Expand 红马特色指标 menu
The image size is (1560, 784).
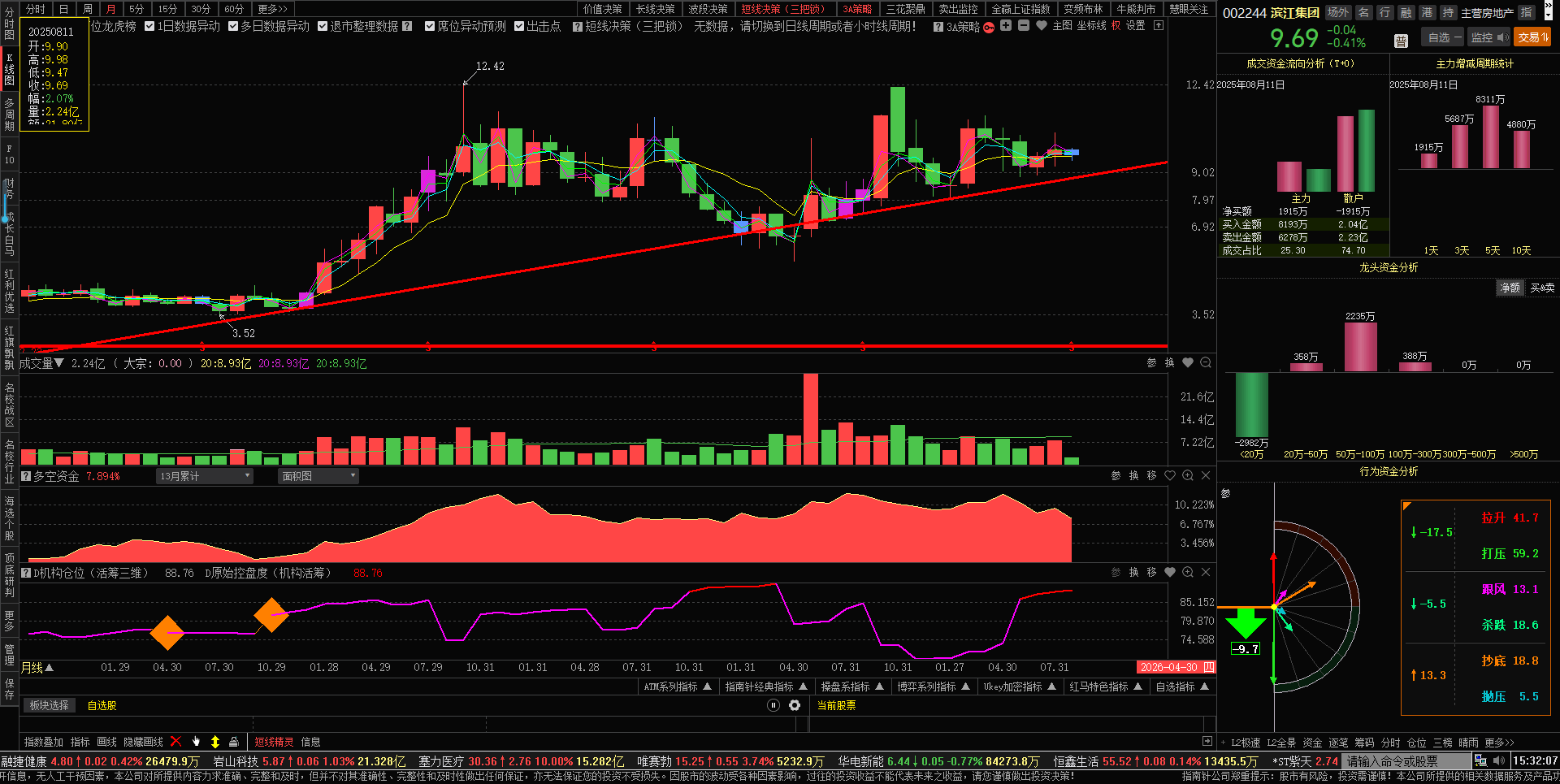coord(1106,687)
